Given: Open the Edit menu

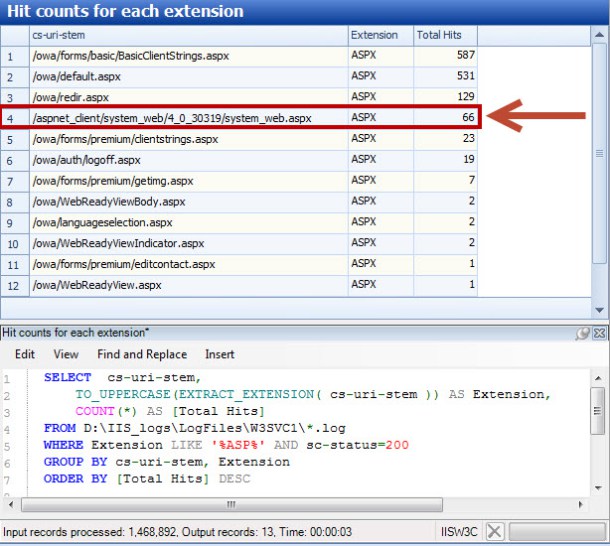Looking at the screenshot, I should tap(25, 354).
